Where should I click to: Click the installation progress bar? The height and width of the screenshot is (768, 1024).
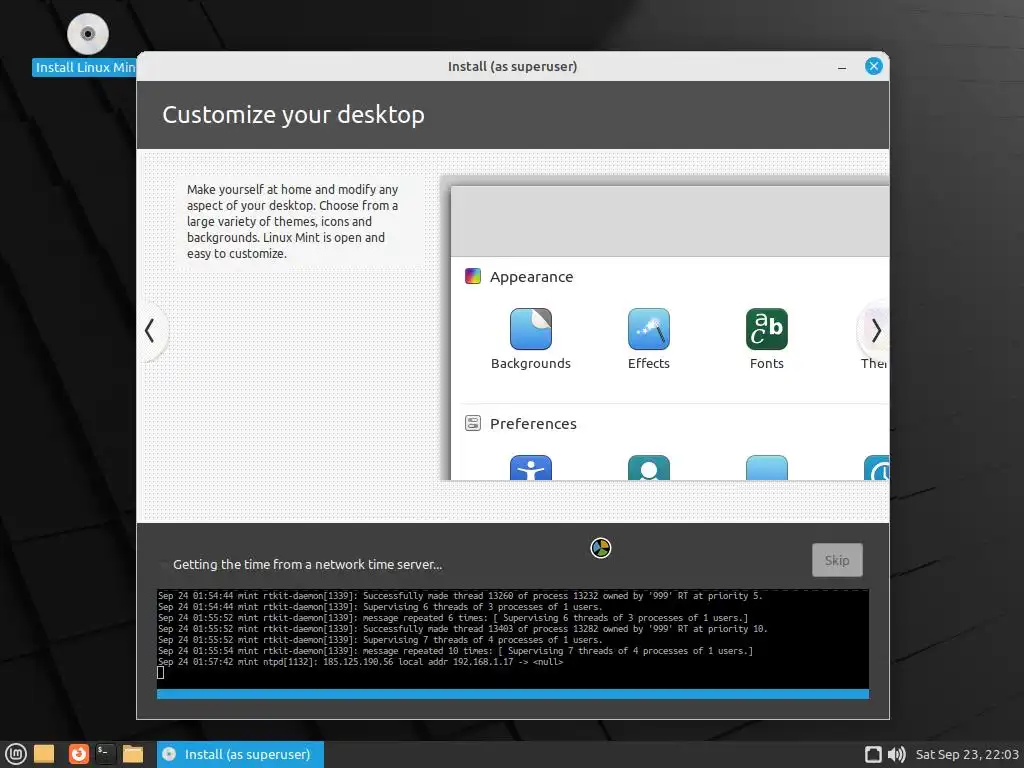pos(513,694)
